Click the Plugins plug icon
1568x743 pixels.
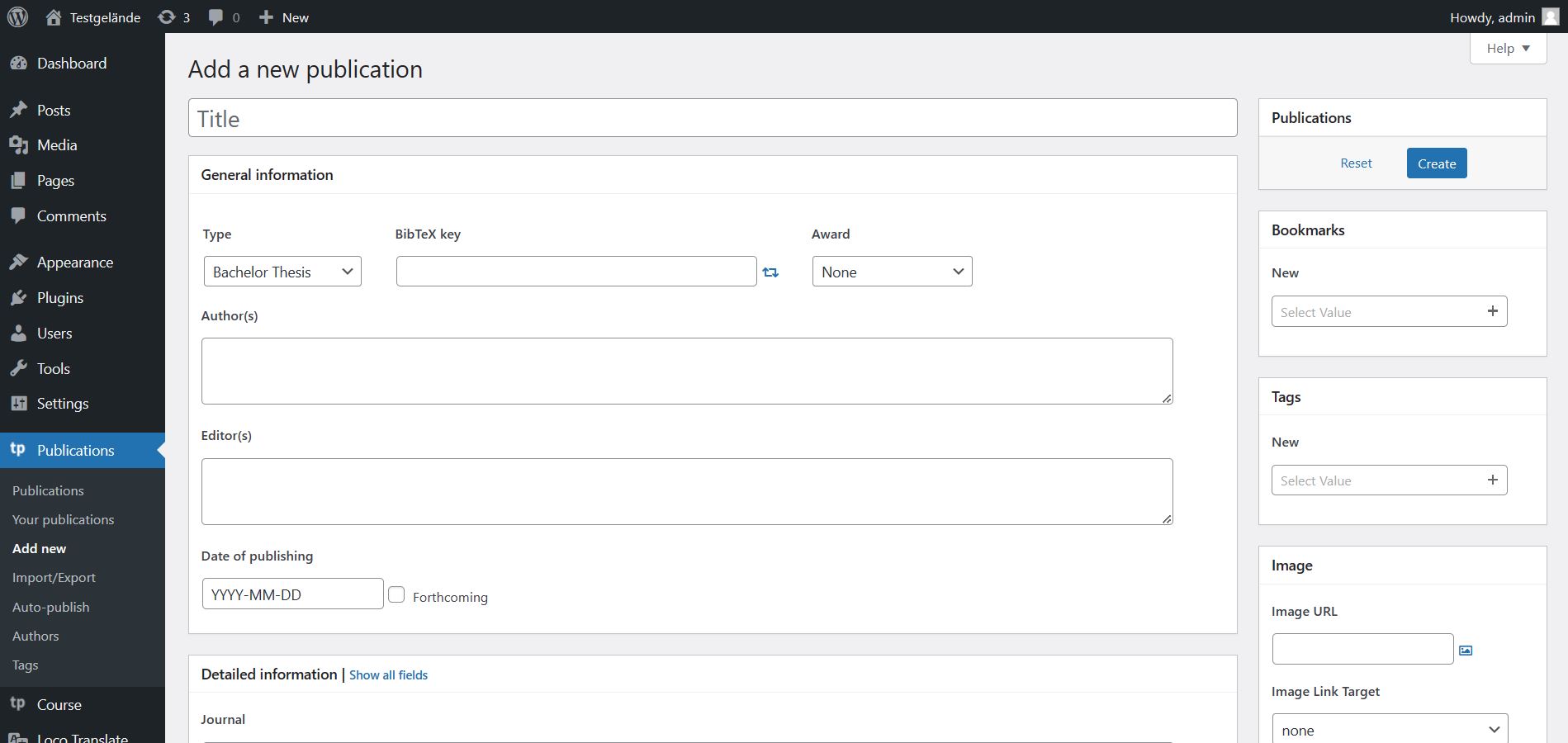18,298
